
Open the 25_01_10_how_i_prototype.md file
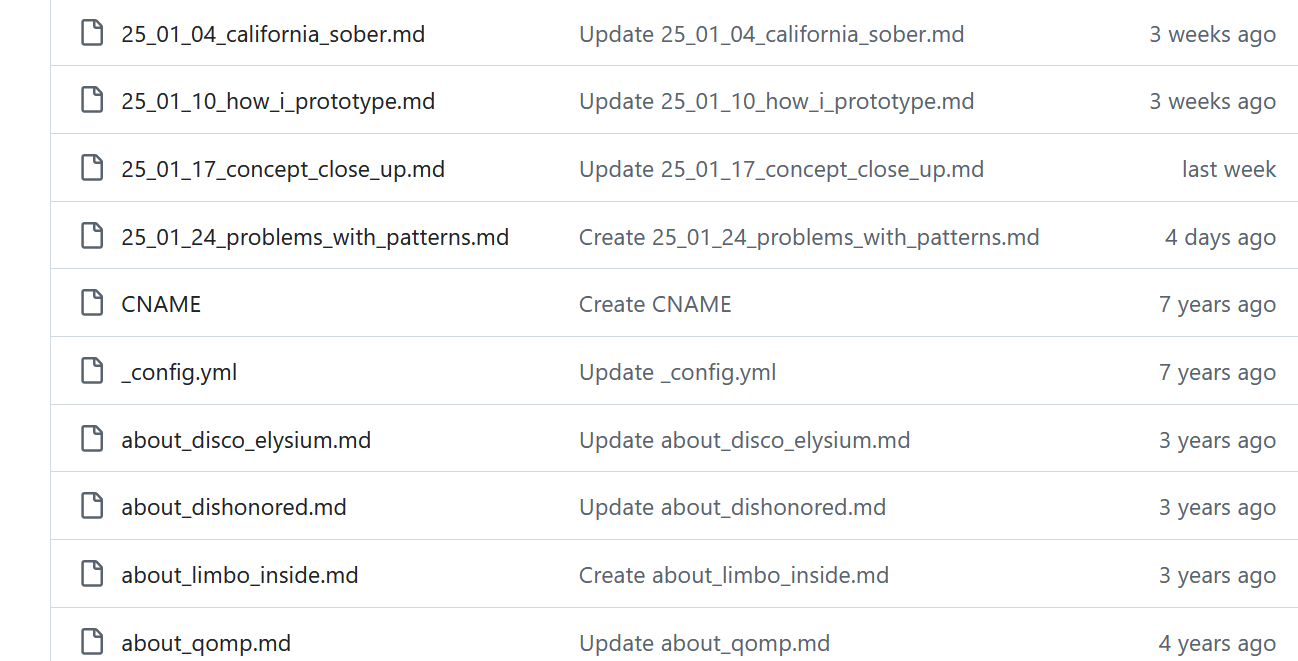[x=278, y=101]
